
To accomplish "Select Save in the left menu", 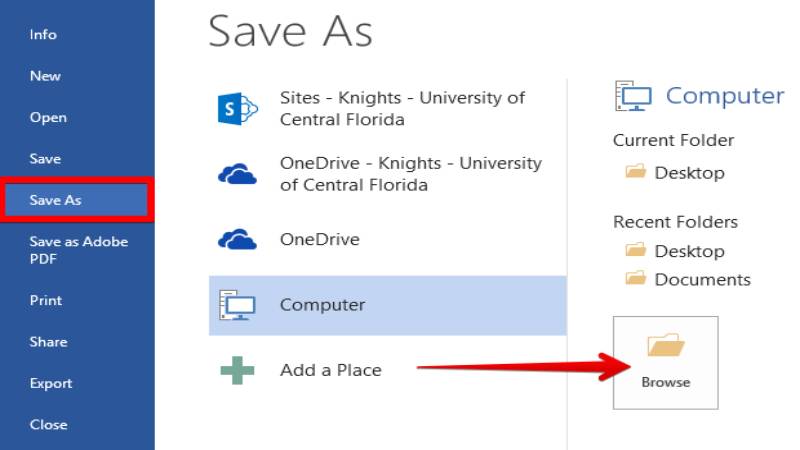I will 45,159.
